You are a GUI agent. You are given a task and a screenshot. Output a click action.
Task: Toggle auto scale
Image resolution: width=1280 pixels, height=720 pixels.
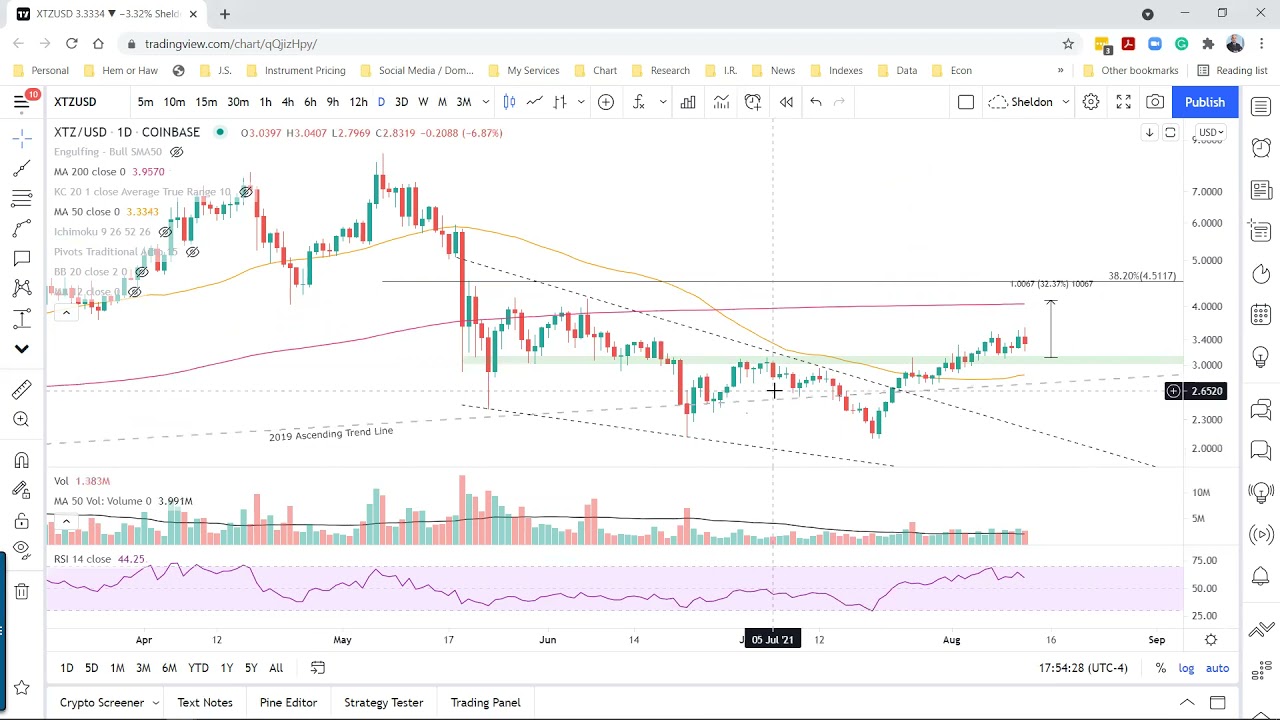pyautogui.click(x=1217, y=668)
